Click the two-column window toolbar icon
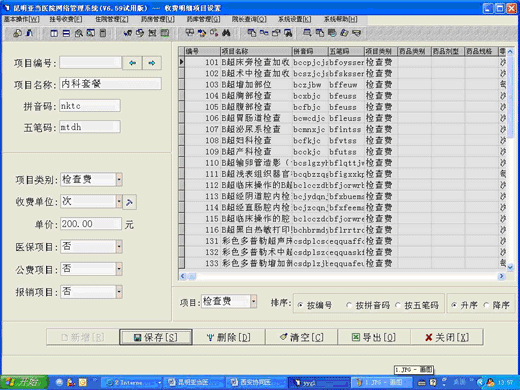The height and width of the screenshot is (390, 520). (54, 33)
